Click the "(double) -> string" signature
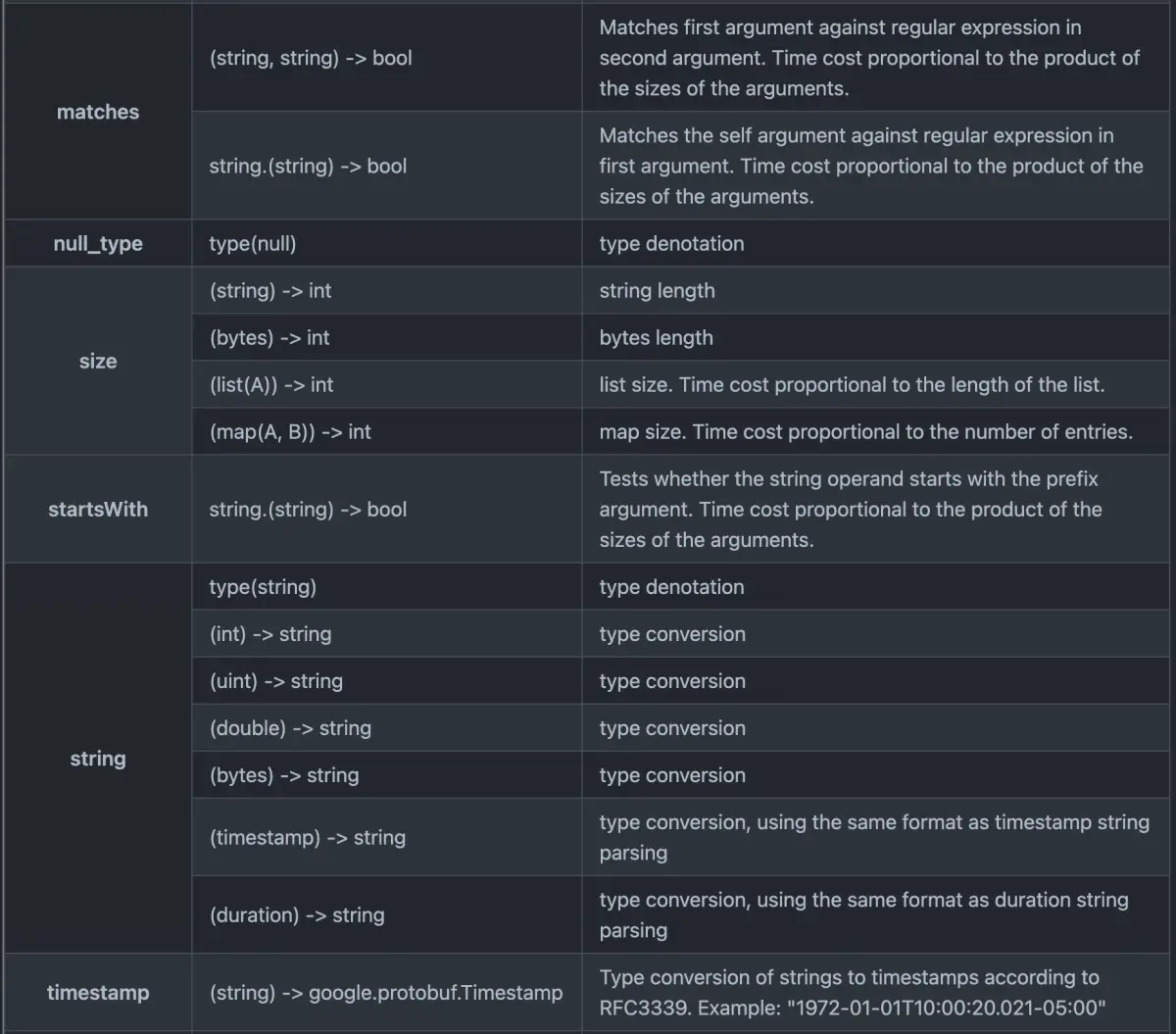This screenshot has width=1176, height=1034. pyautogui.click(x=290, y=728)
